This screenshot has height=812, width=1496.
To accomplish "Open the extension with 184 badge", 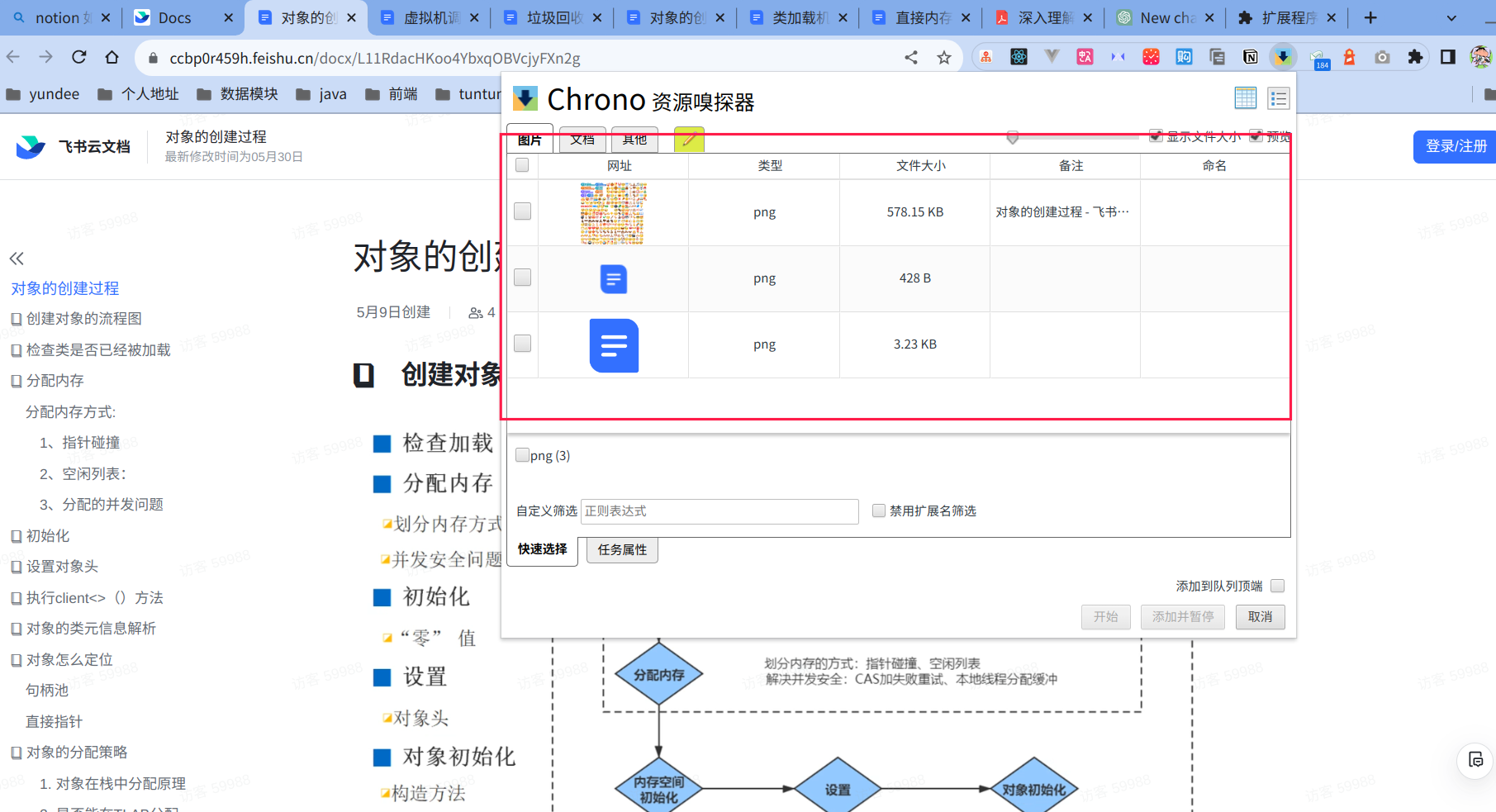I will [x=1318, y=59].
